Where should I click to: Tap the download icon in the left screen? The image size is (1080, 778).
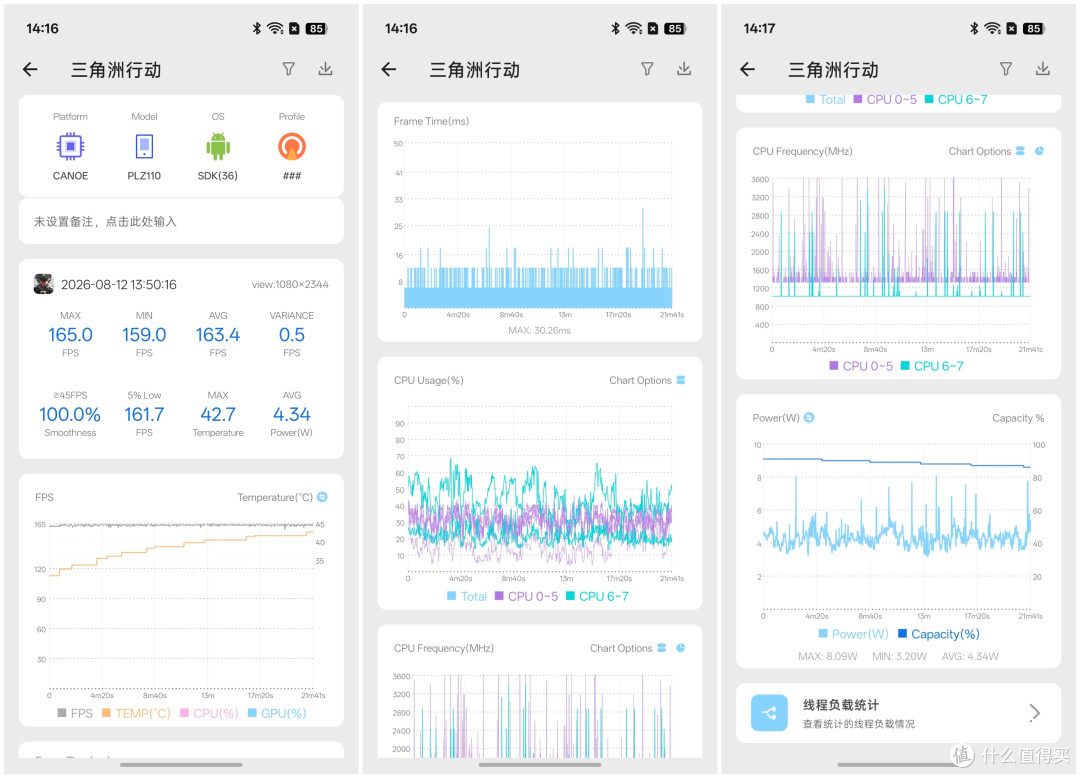click(326, 69)
